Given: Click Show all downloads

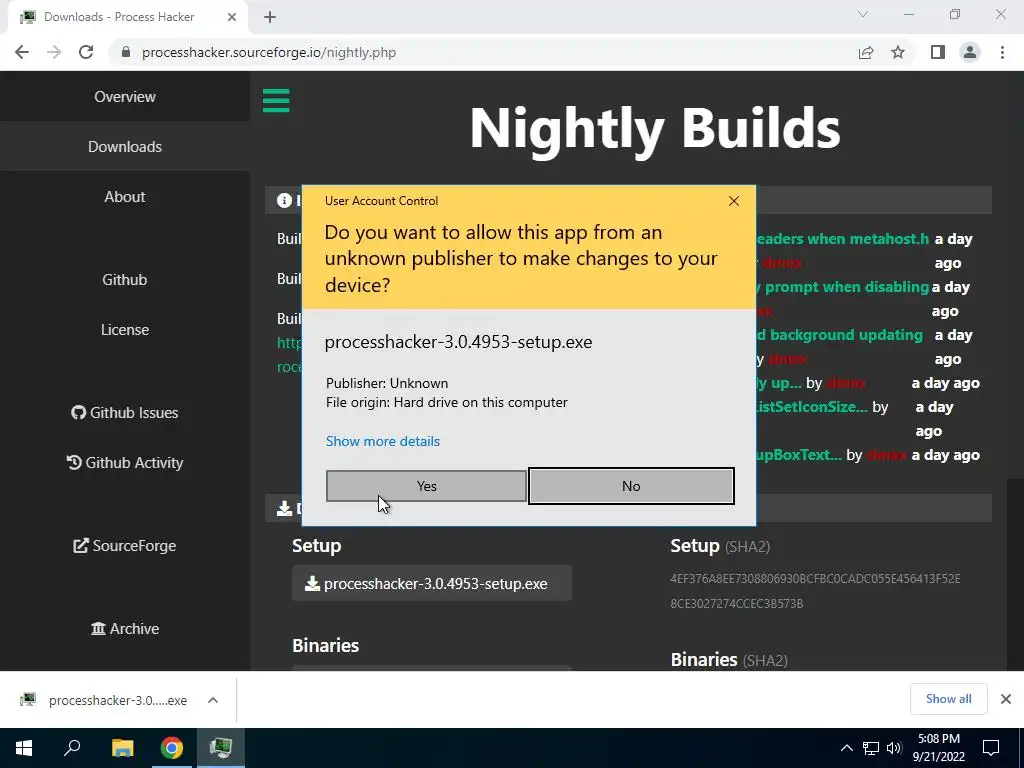Looking at the screenshot, I should click(x=948, y=699).
